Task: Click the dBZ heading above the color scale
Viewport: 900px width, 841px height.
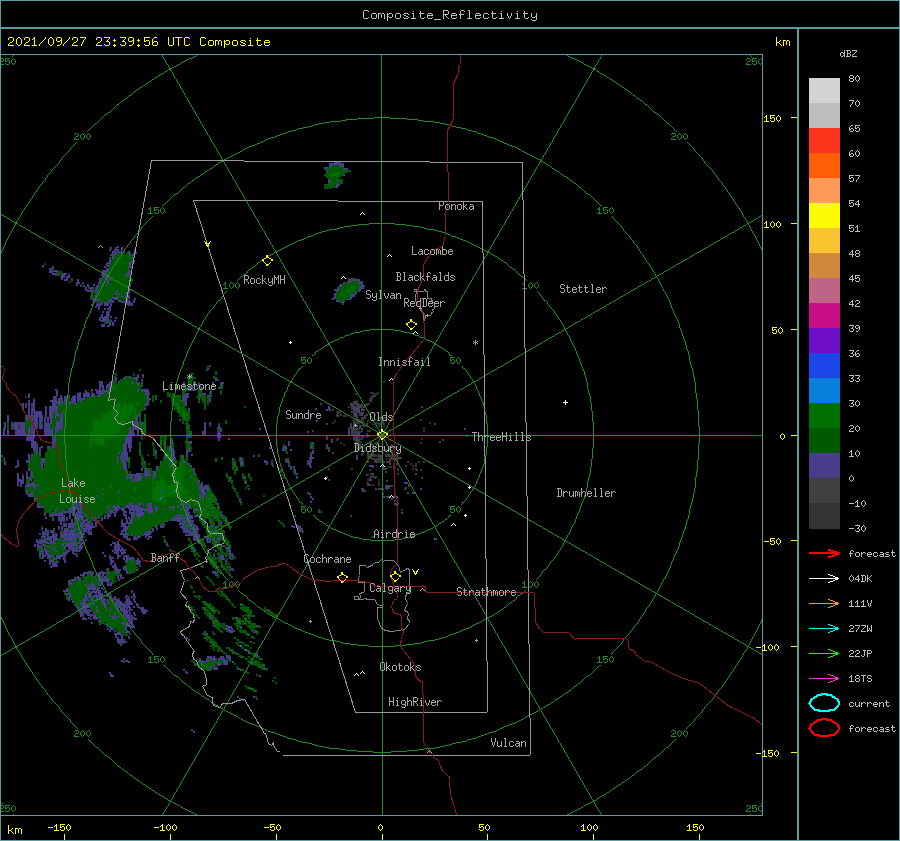Action: (x=848, y=53)
